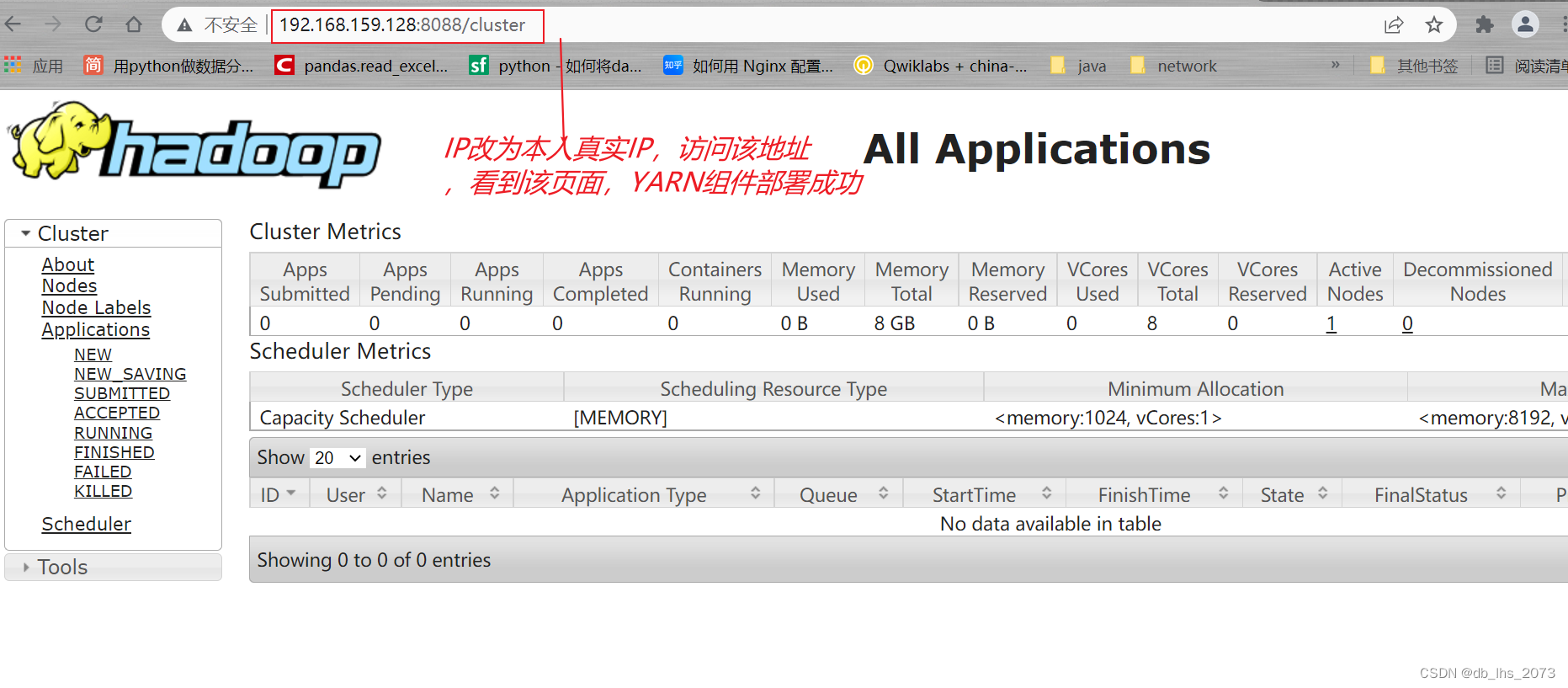The image size is (1568, 688).
Task: Open the 用python做数据分 bookmark
Action: [x=168, y=66]
